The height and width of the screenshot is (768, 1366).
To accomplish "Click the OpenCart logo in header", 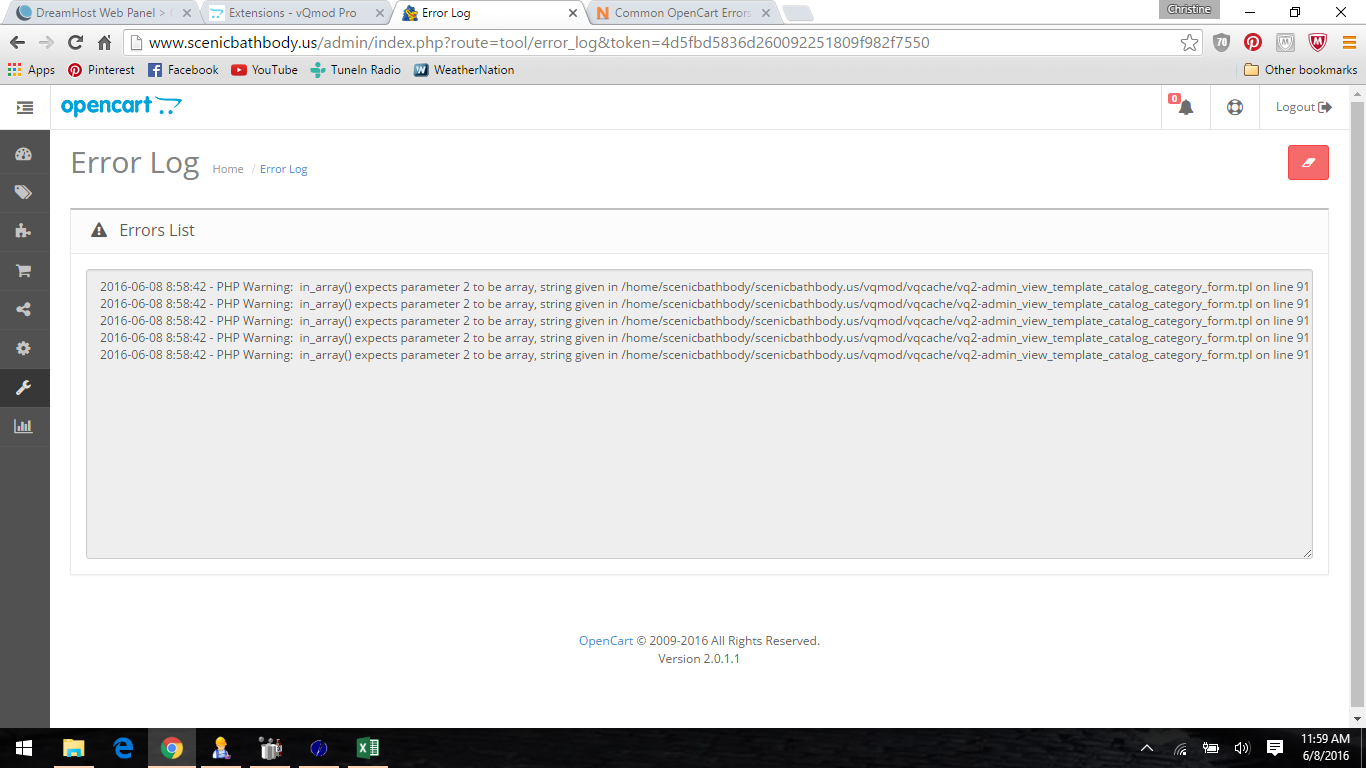I will (121, 106).
